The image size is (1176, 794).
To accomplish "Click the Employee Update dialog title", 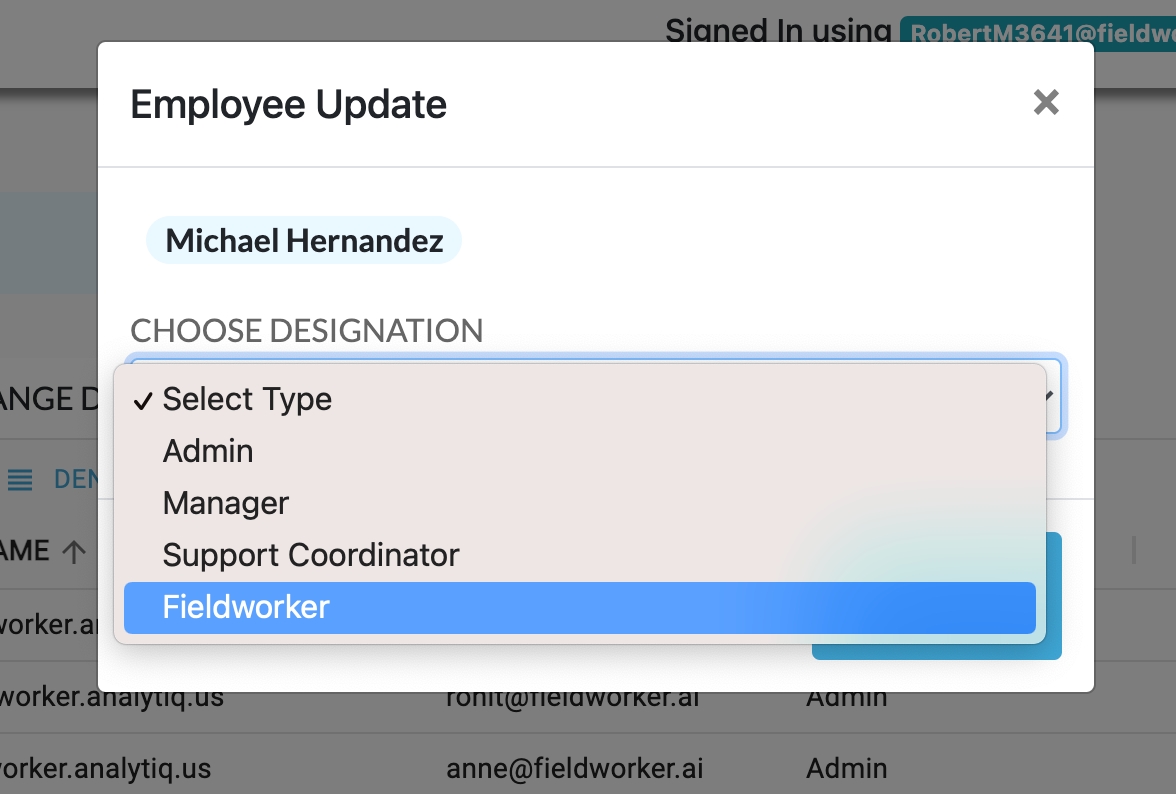I will click(289, 104).
